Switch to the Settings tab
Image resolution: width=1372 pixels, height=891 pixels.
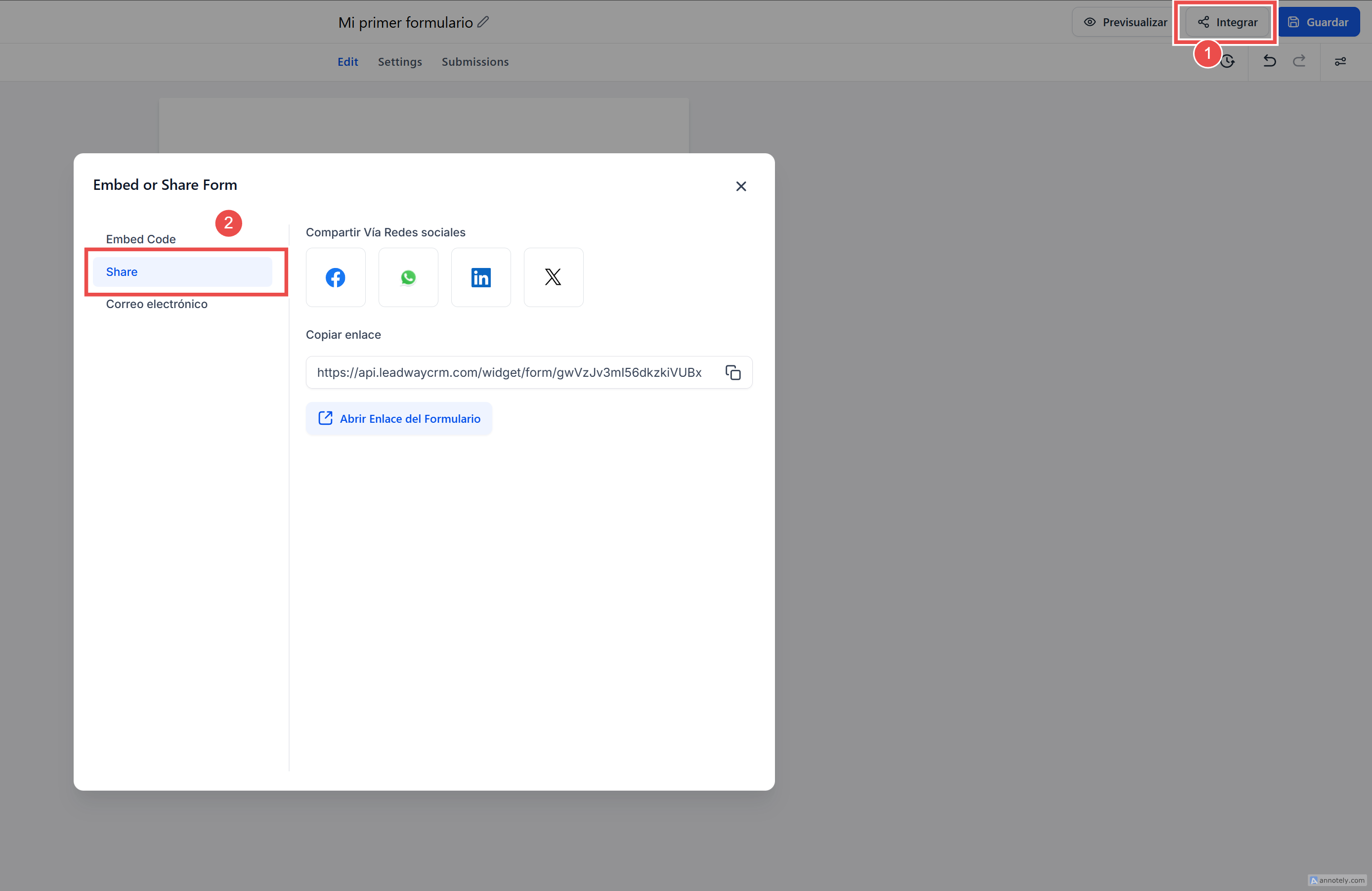[399, 62]
